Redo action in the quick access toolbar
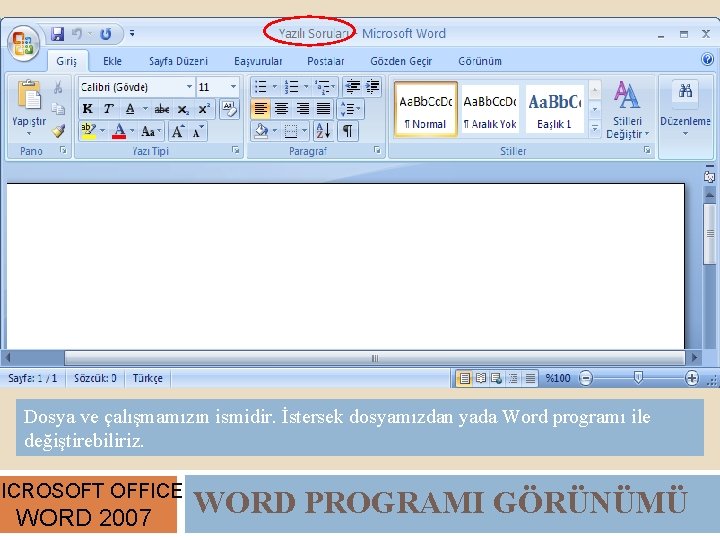 tap(106, 34)
